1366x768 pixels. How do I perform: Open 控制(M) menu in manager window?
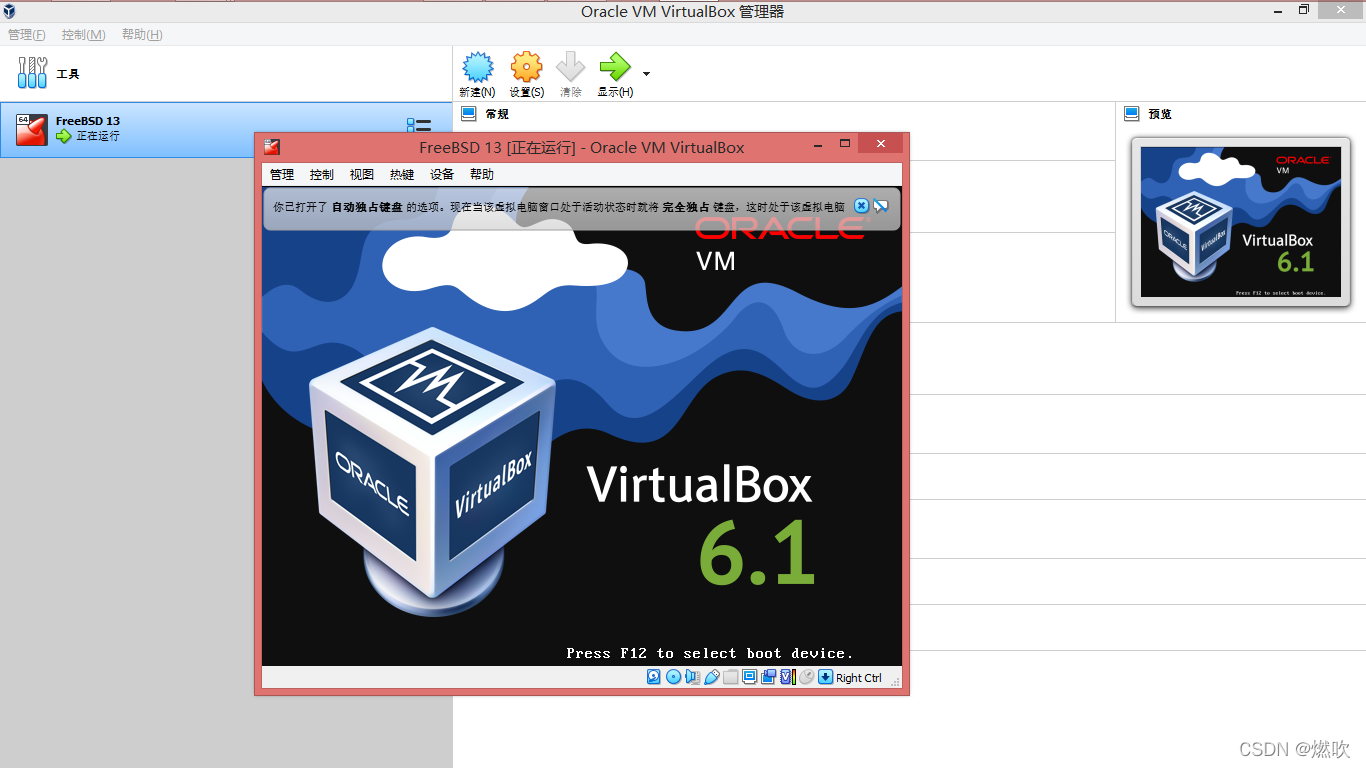pyautogui.click(x=84, y=35)
